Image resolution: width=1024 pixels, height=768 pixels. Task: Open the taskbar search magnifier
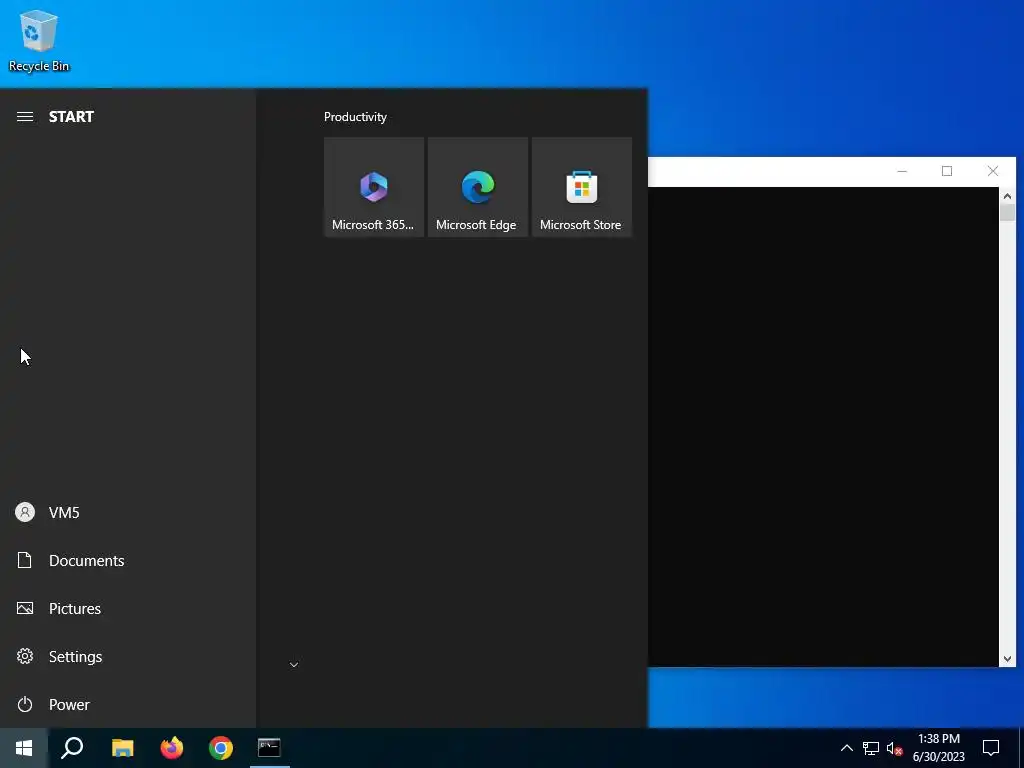click(x=72, y=748)
